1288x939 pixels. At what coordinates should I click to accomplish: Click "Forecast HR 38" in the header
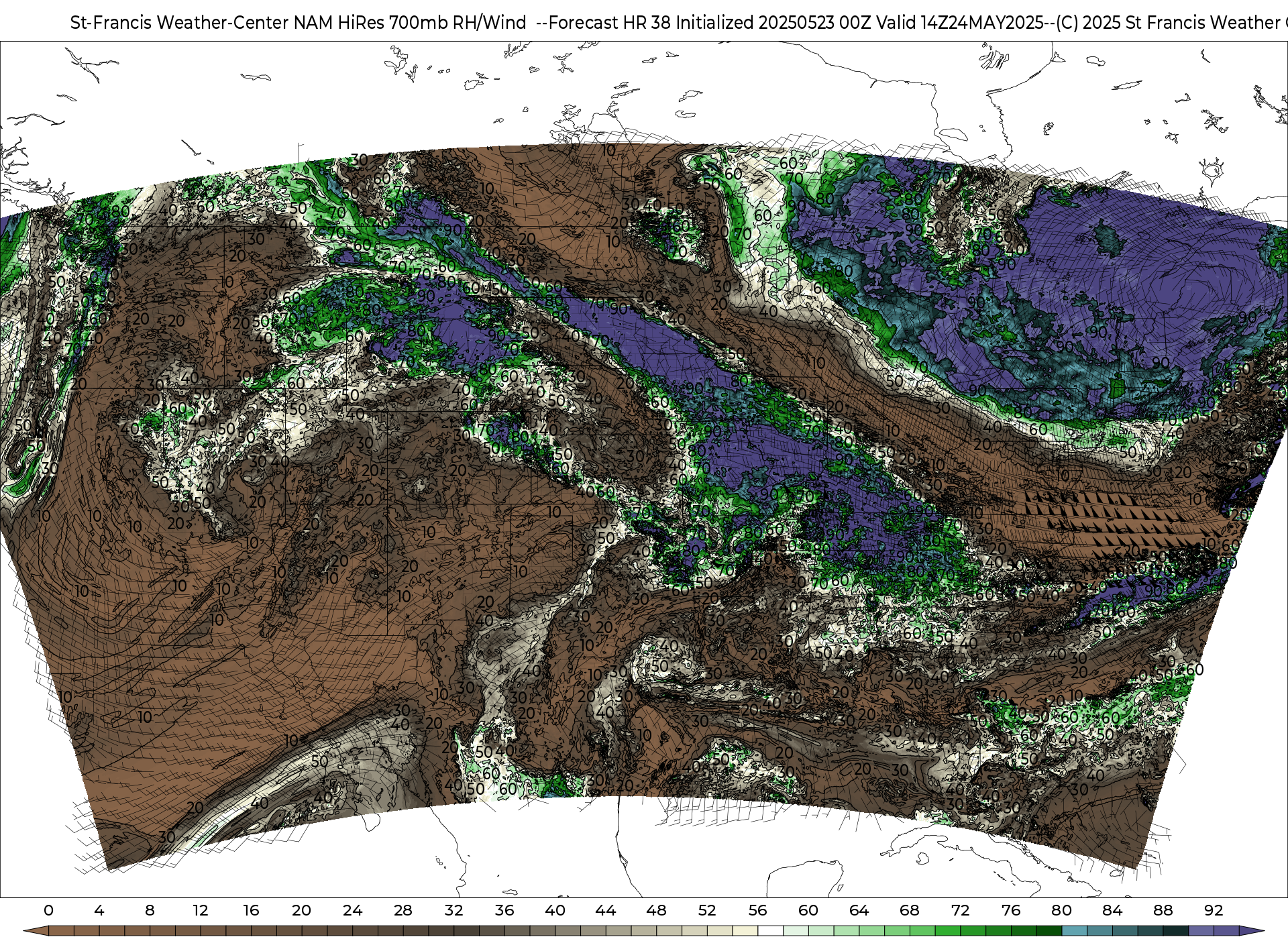click(x=610, y=23)
